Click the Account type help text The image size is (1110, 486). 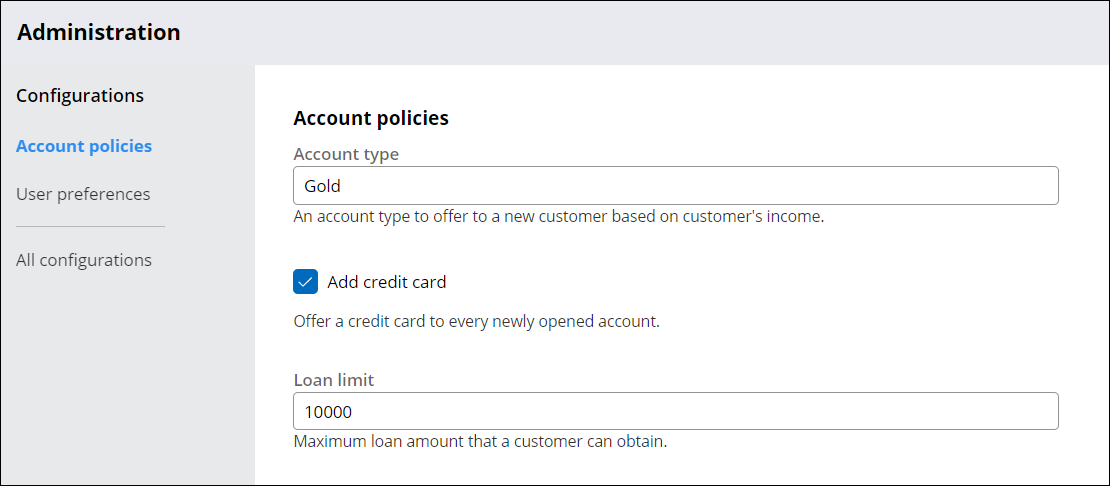click(558, 216)
